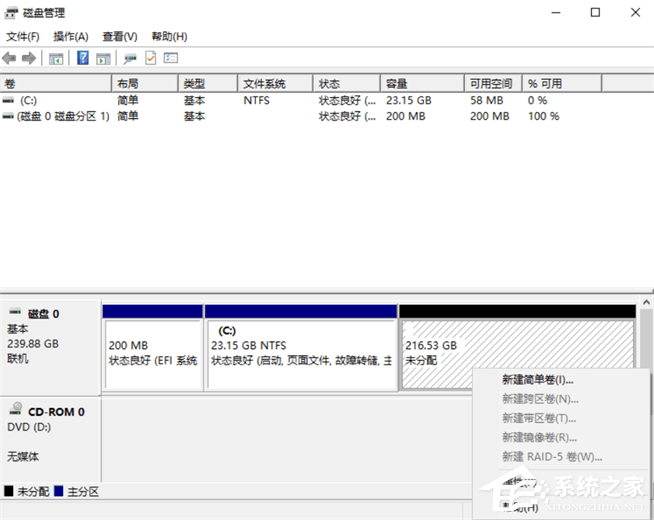This screenshot has width=654, height=520.
Task: Open the 文件(F) menu
Action: pos(23,37)
